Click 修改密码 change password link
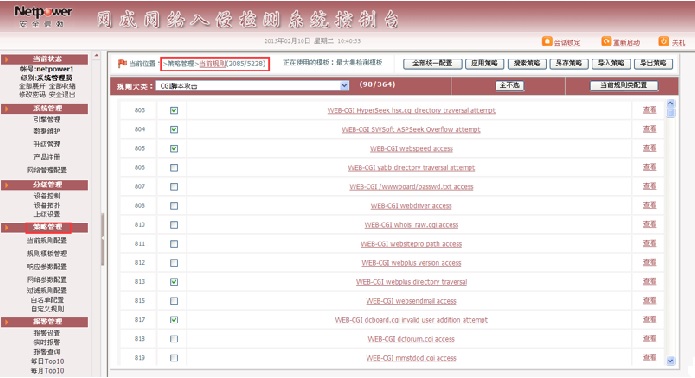The image size is (695, 378). [x=33, y=94]
